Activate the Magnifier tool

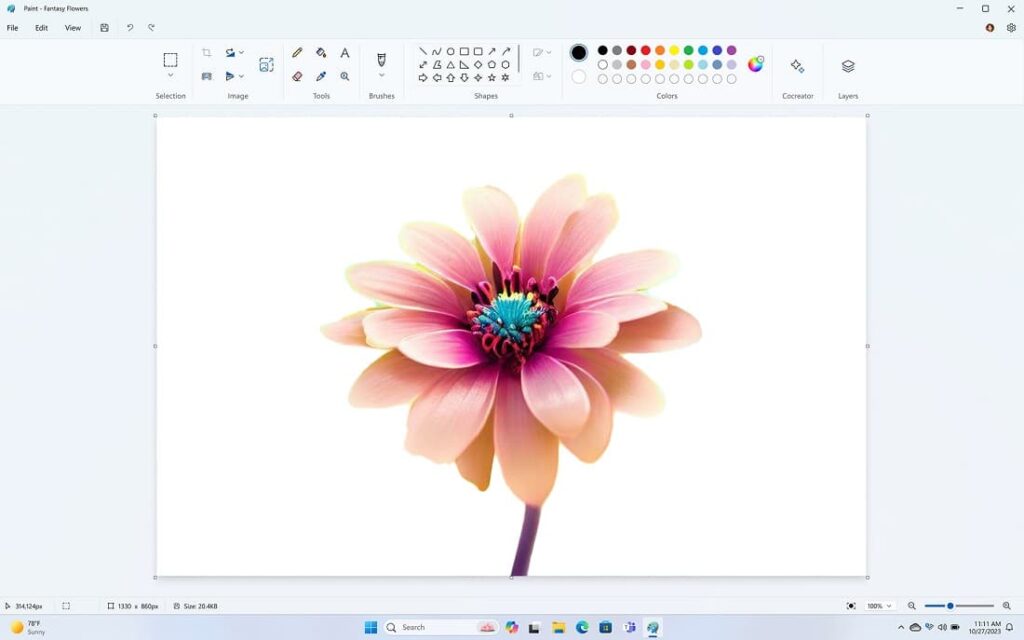click(x=345, y=76)
